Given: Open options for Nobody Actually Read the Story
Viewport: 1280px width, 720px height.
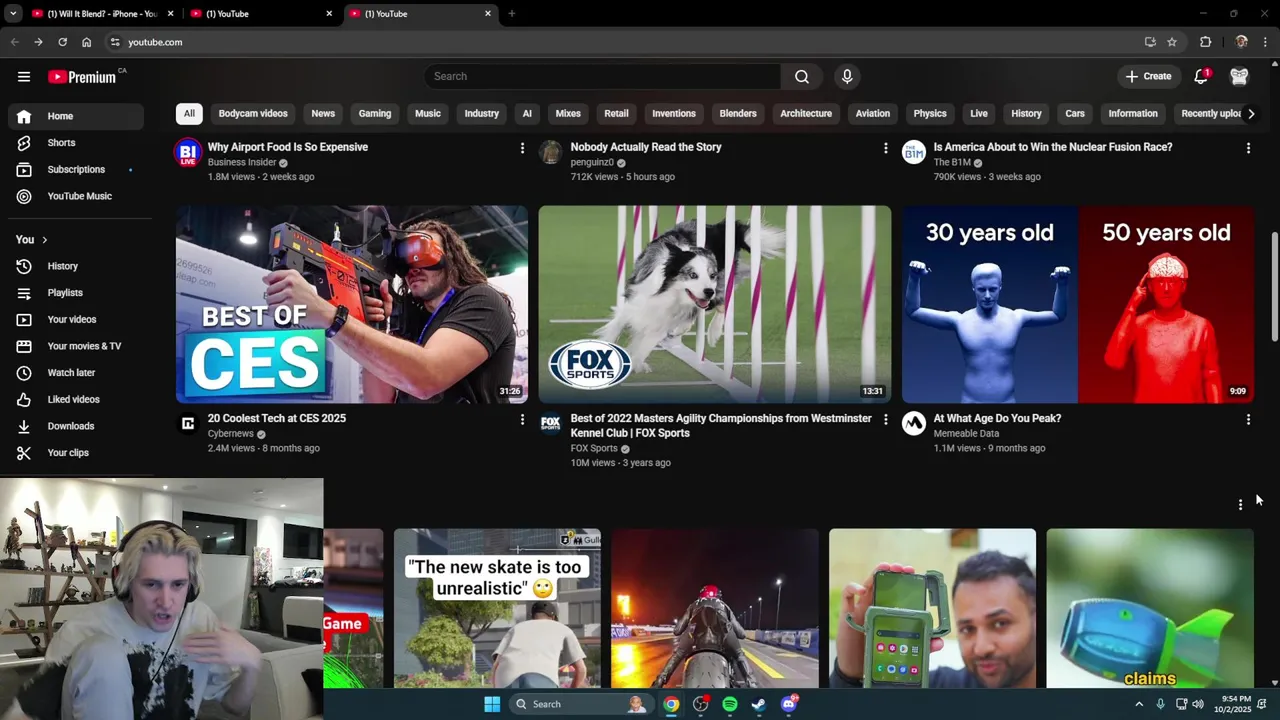Looking at the screenshot, I should point(885,148).
